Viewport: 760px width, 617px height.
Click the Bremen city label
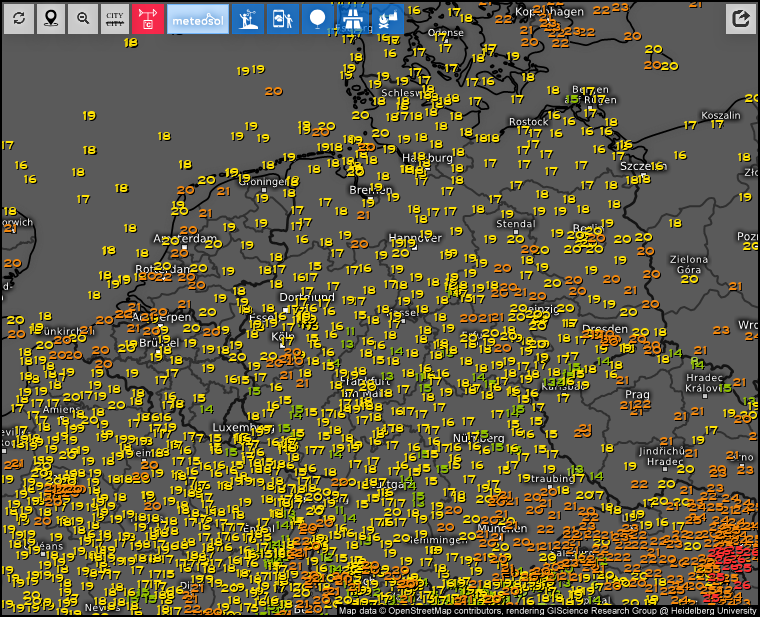371,190
